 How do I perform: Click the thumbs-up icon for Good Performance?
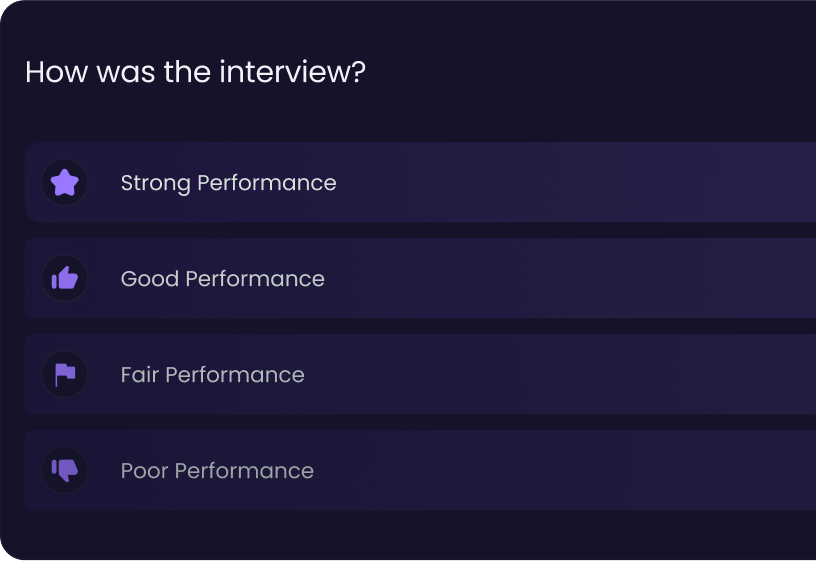pyautogui.click(x=65, y=278)
